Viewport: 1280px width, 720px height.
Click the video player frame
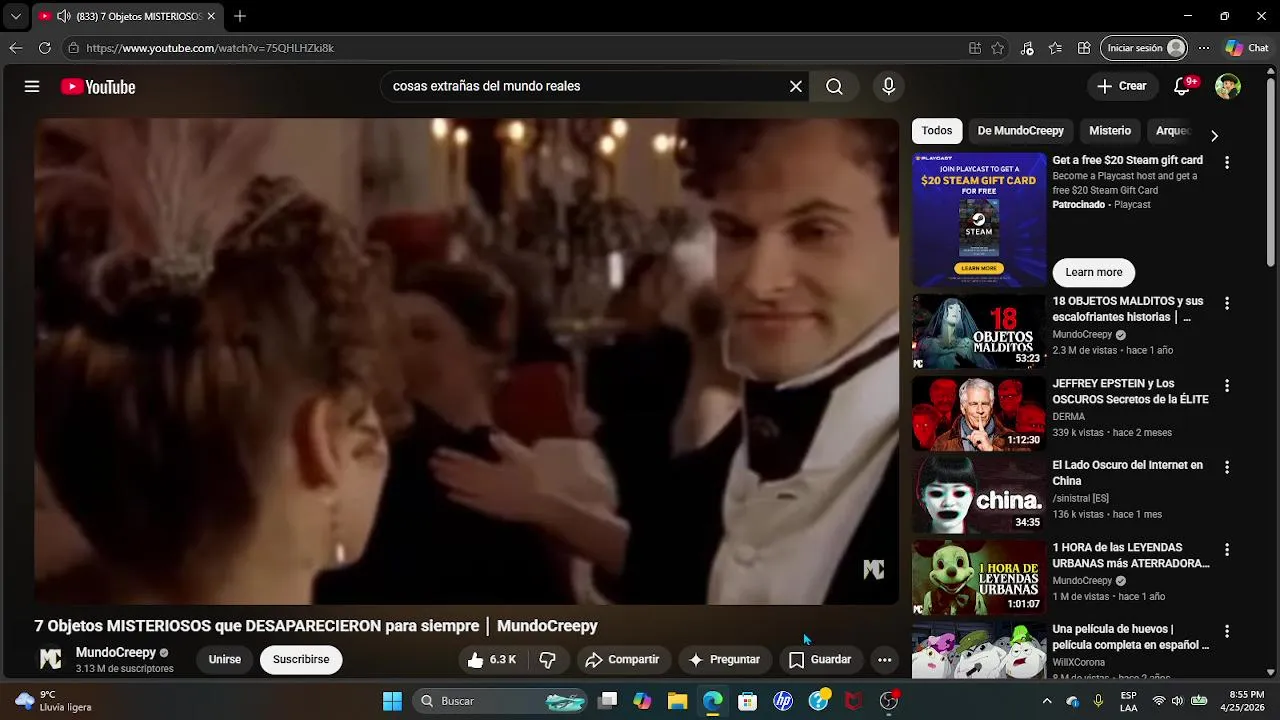(467, 361)
